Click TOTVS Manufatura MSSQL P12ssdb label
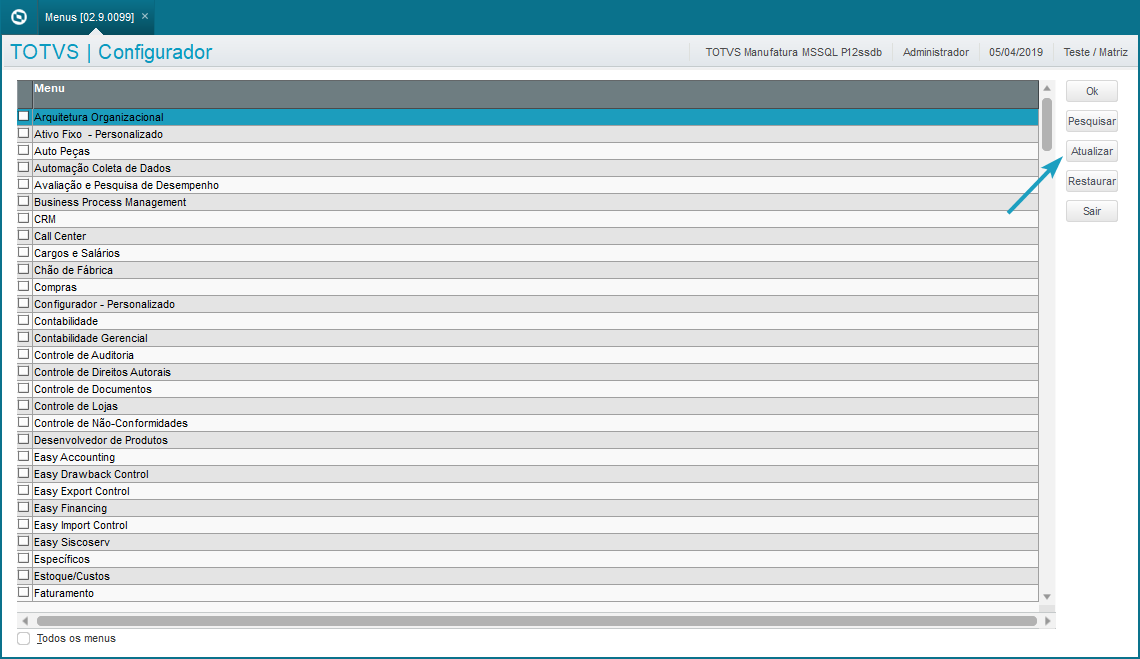The height and width of the screenshot is (659, 1140). click(x=793, y=52)
